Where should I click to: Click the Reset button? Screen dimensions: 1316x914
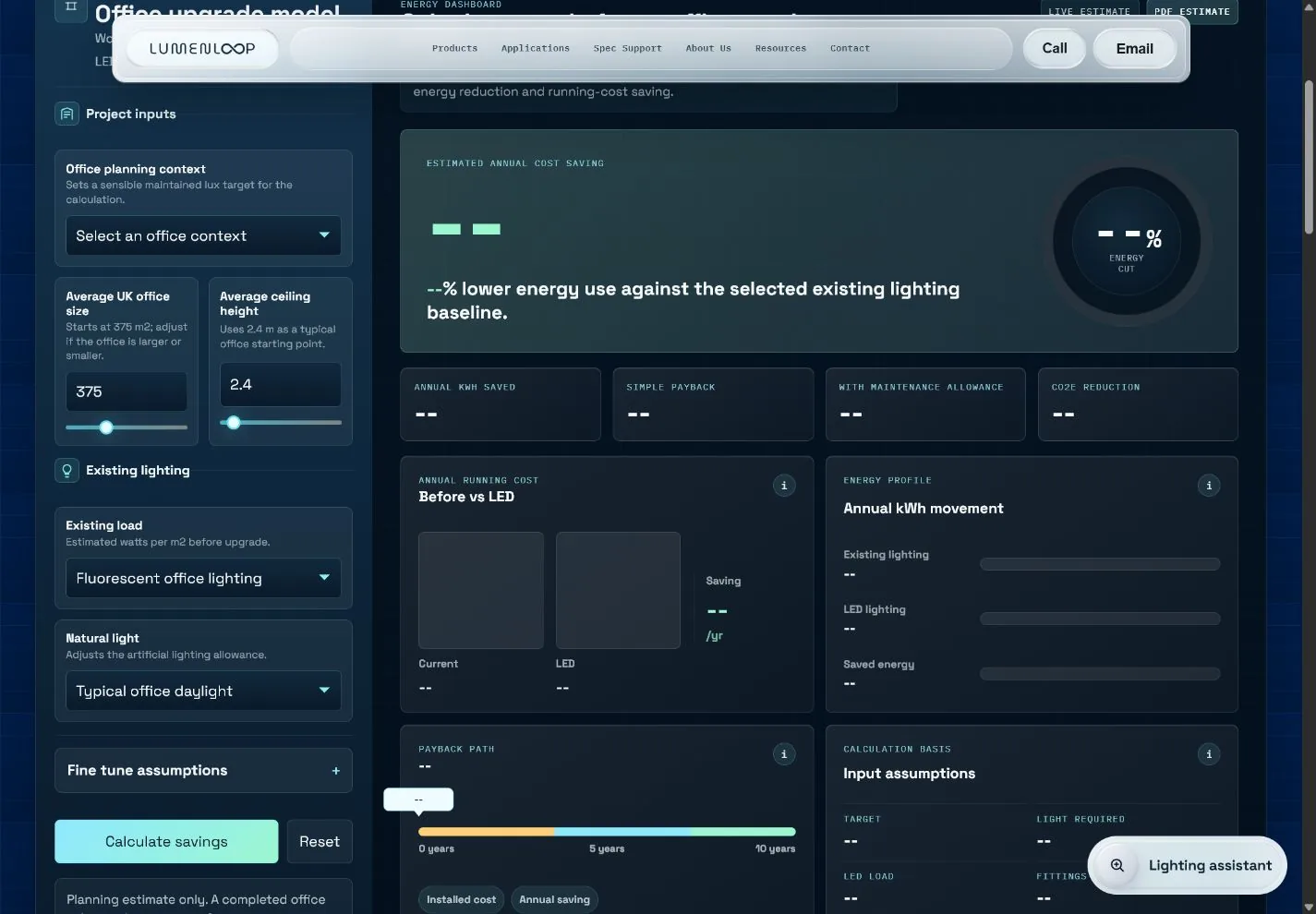point(320,841)
